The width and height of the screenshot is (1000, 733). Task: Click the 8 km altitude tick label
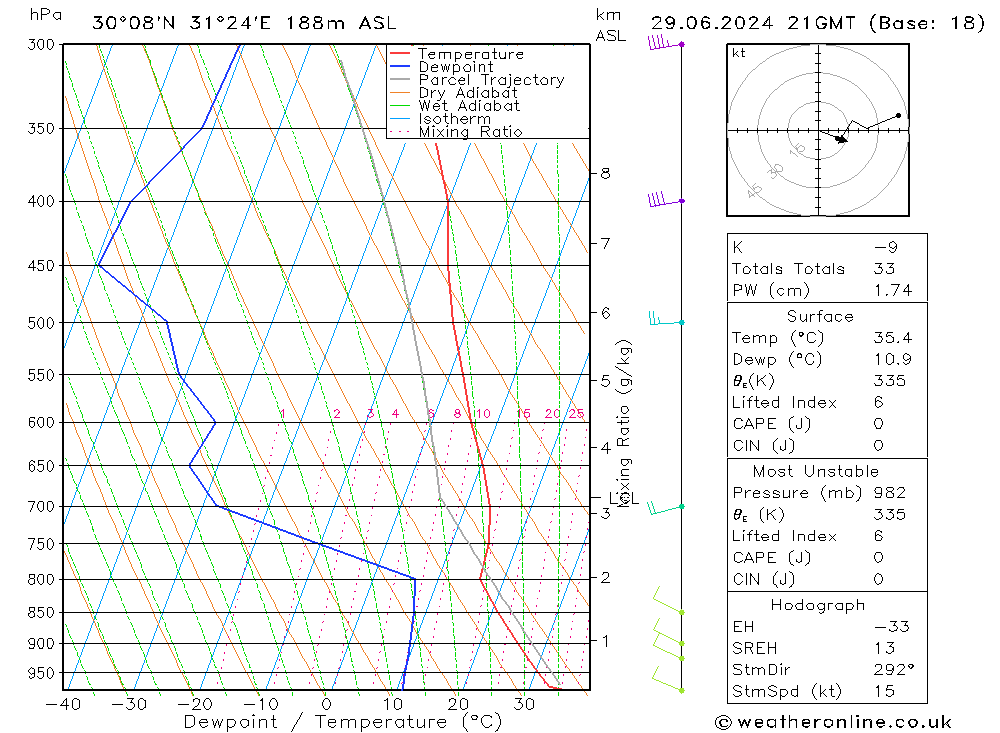click(x=605, y=174)
